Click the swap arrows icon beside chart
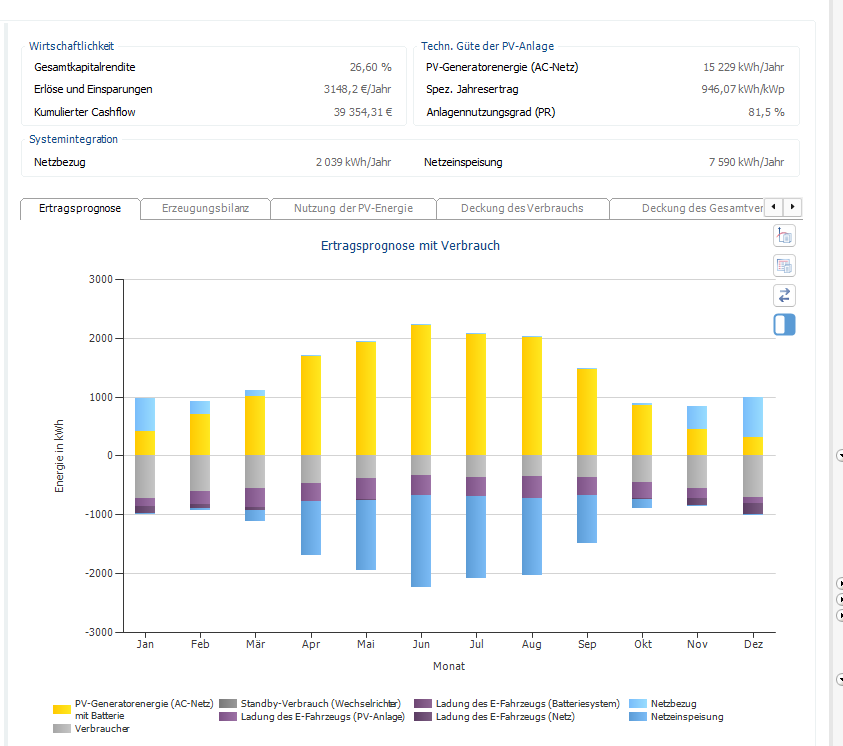The width and height of the screenshot is (843, 746). click(784, 295)
